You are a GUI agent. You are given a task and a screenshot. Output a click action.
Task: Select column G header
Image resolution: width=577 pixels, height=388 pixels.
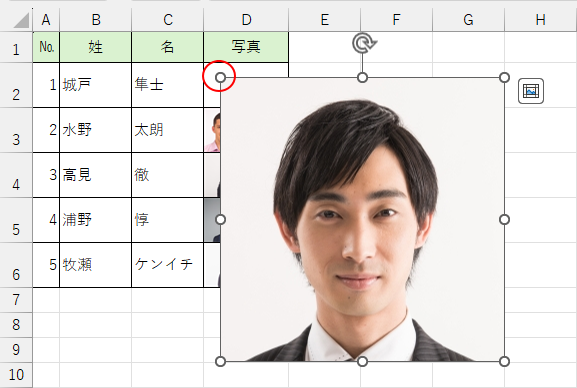click(468, 20)
